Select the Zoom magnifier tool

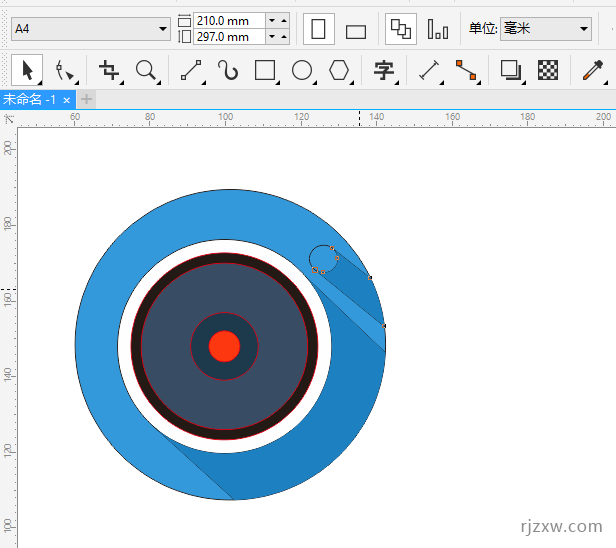(147, 70)
